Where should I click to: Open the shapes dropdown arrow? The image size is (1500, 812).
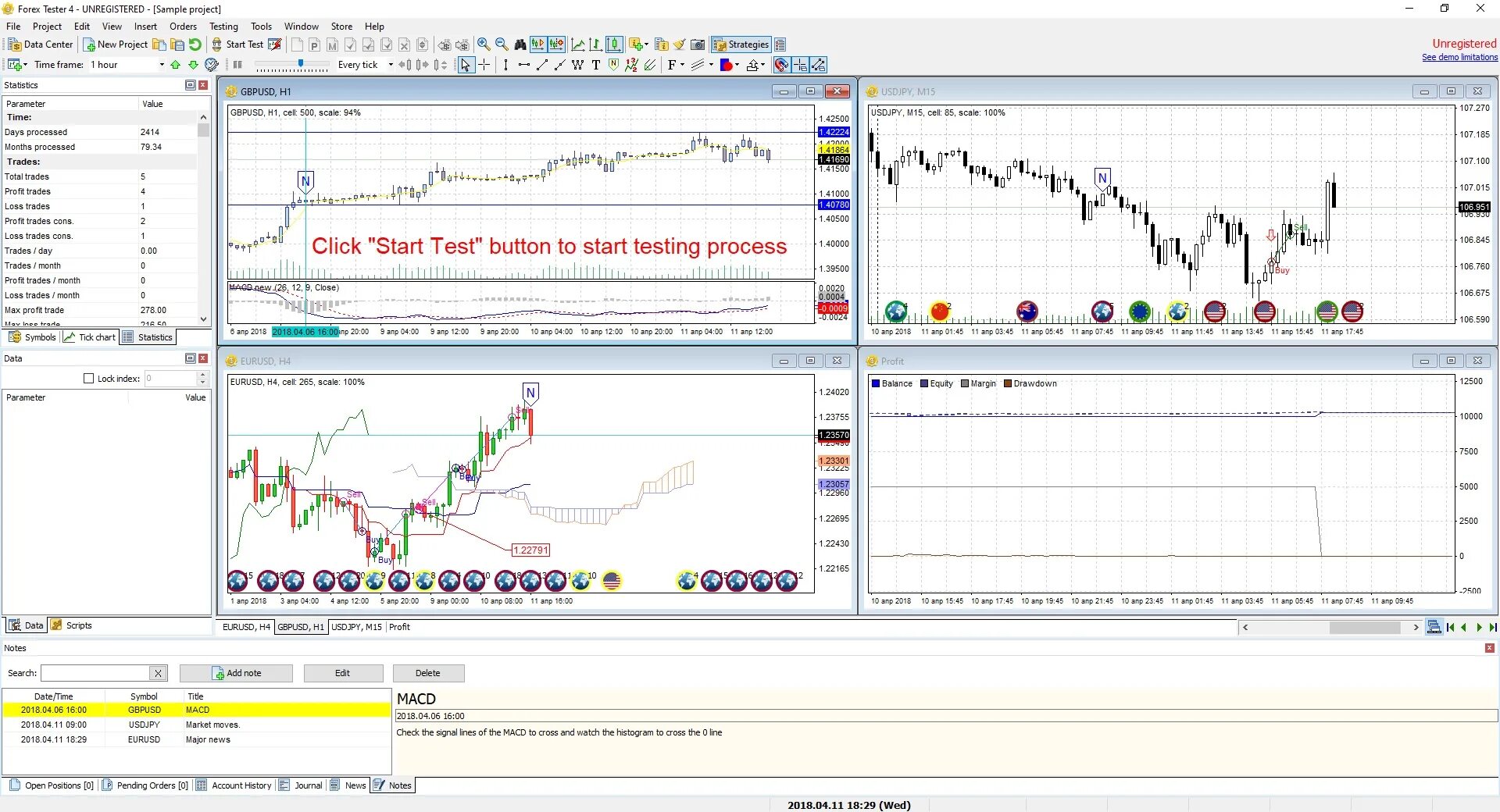pos(737,65)
